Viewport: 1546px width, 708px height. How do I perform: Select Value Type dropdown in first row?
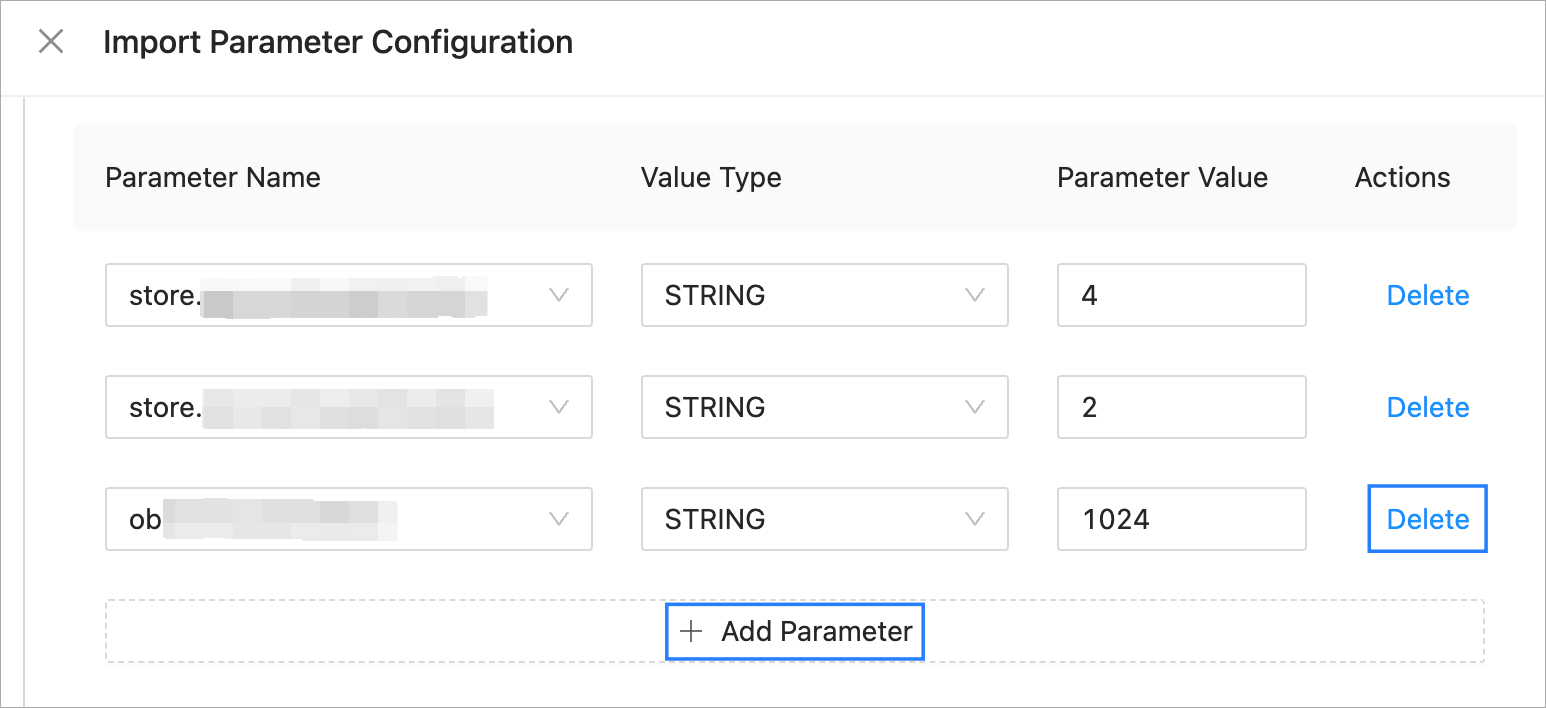tap(800, 295)
